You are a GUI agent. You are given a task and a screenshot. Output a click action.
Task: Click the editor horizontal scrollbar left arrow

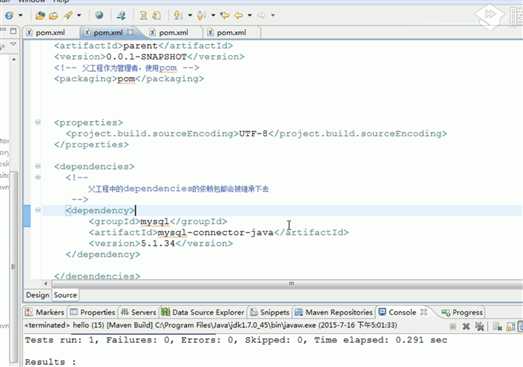click(46, 284)
